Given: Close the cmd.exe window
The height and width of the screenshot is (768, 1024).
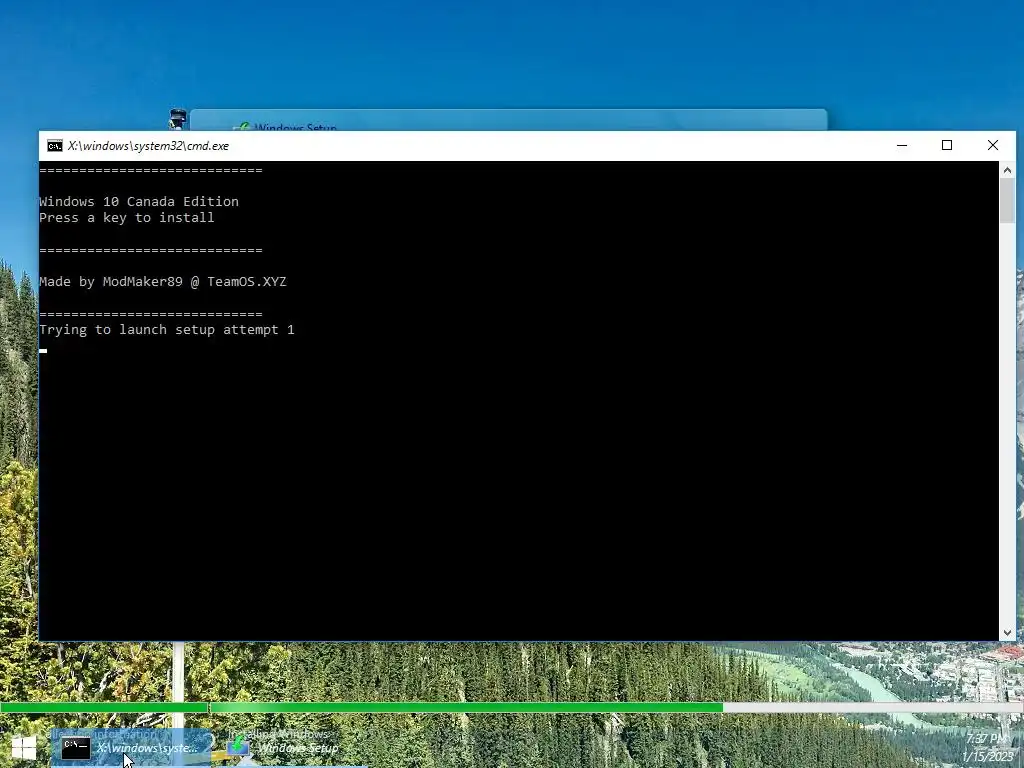Looking at the screenshot, I should tap(993, 146).
